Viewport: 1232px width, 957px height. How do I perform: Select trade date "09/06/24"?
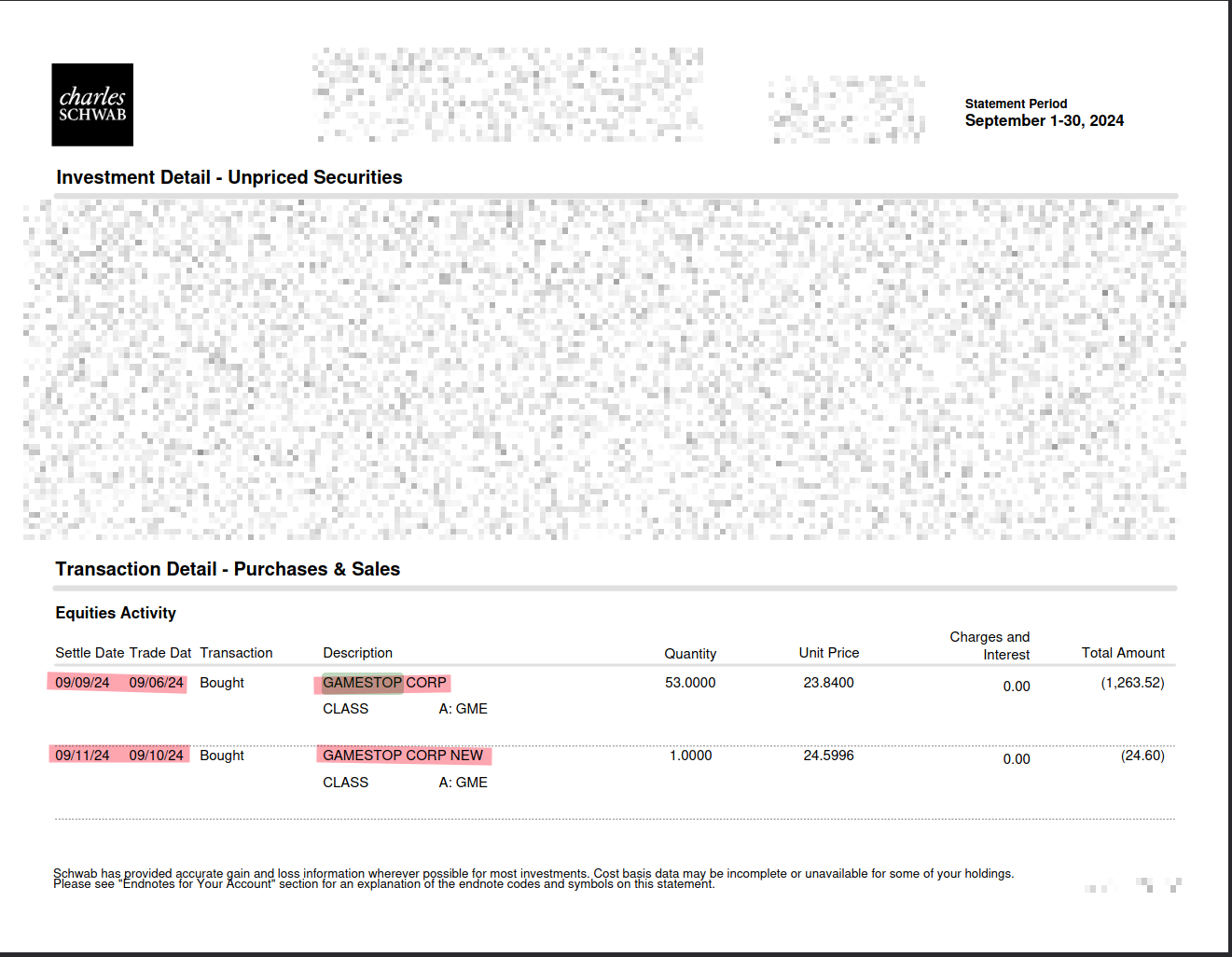157,683
